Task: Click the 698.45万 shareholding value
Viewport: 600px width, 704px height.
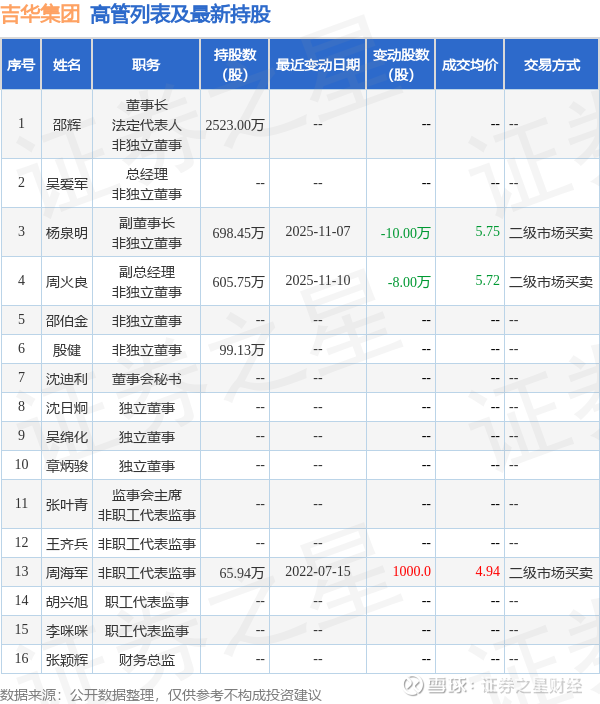Action: pos(238,233)
